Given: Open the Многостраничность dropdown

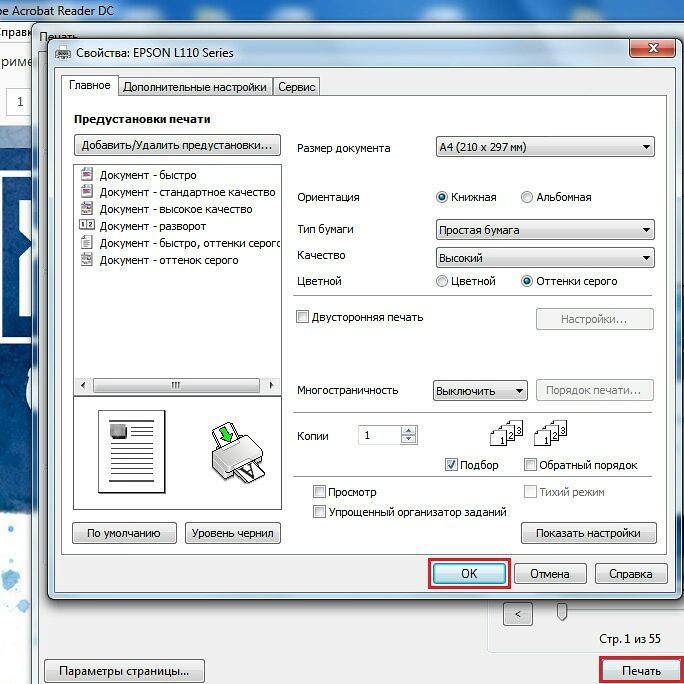Looking at the screenshot, I should [480, 390].
